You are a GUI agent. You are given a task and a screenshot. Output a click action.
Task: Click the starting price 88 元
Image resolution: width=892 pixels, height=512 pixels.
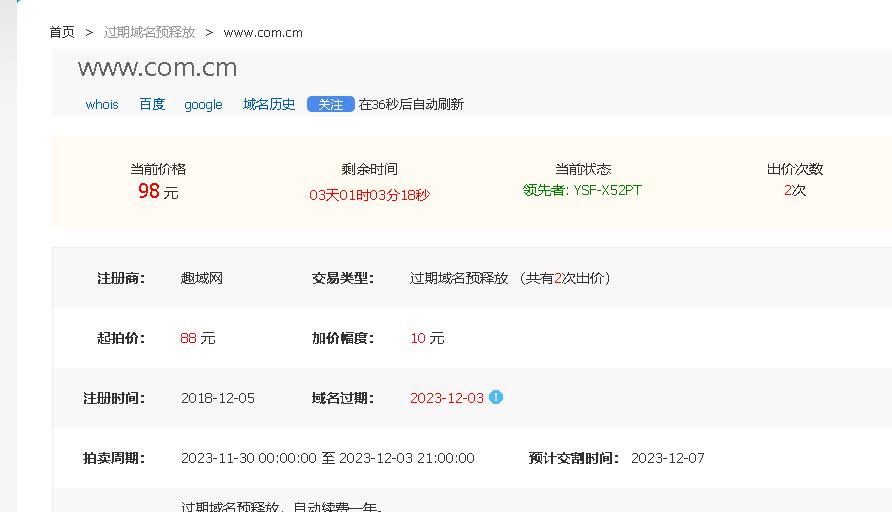point(198,338)
